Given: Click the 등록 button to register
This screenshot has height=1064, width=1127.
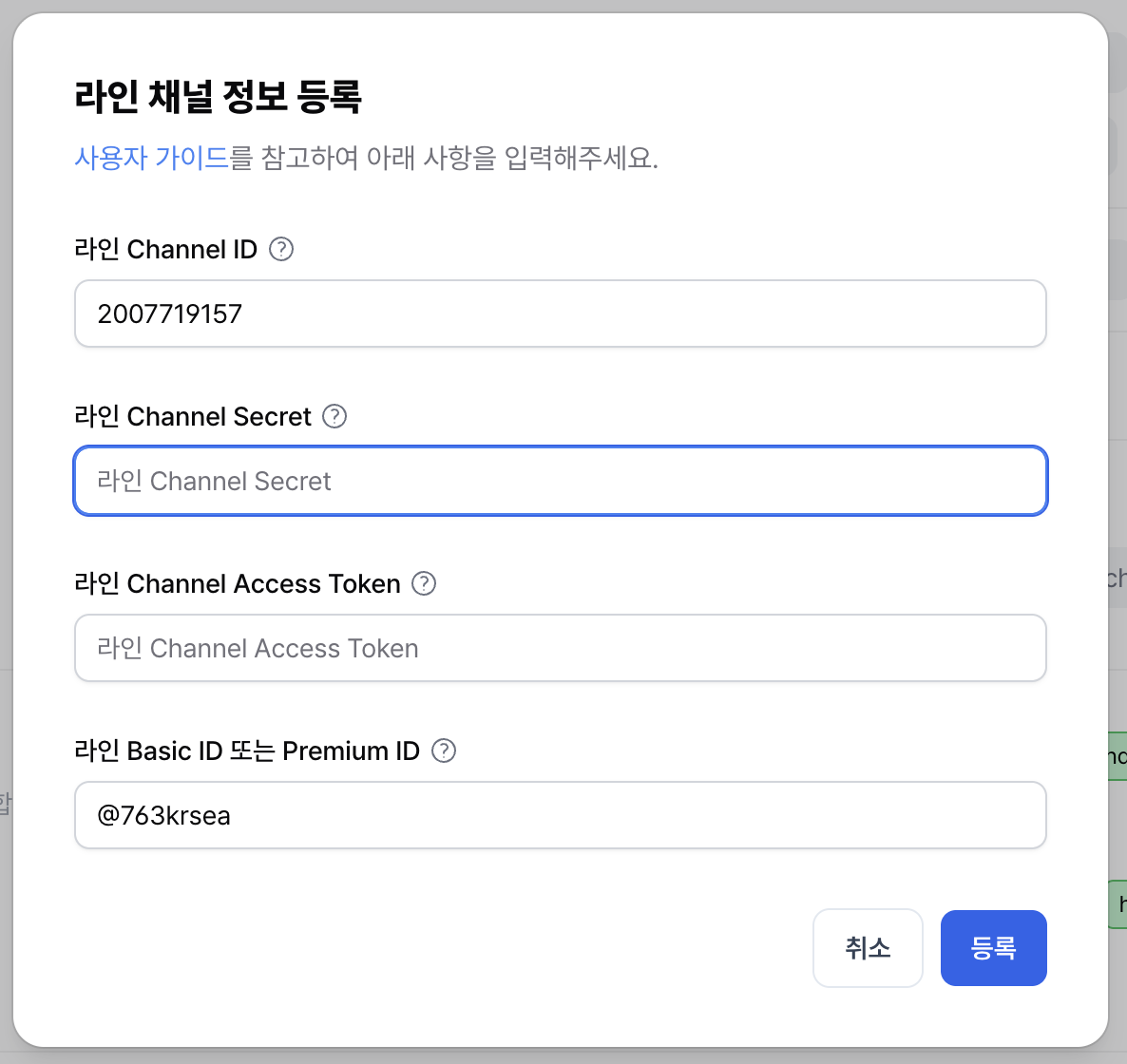Looking at the screenshot, I should coord(993,947).
